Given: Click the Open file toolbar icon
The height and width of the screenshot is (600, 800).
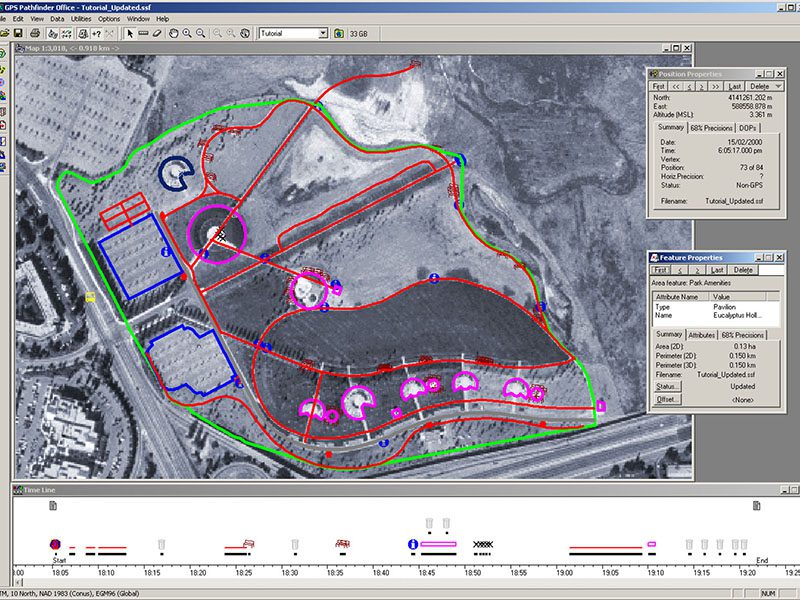Looking at the screenshot, I should pos(7,33).
